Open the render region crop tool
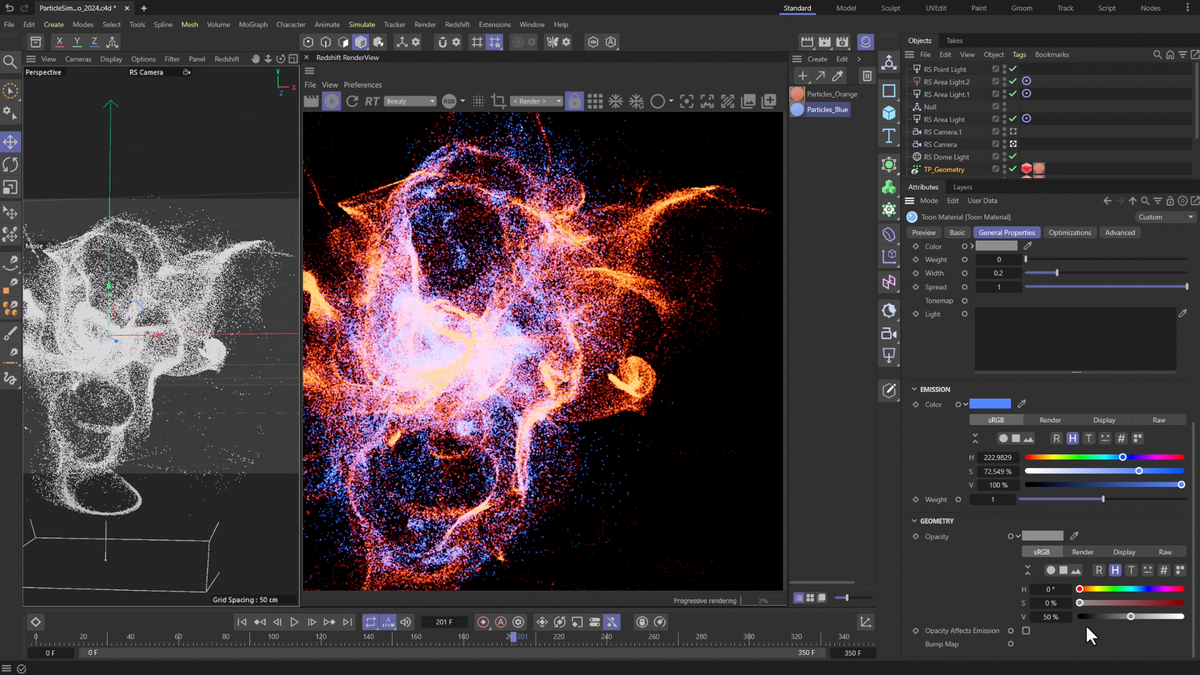 click(498, 100)
